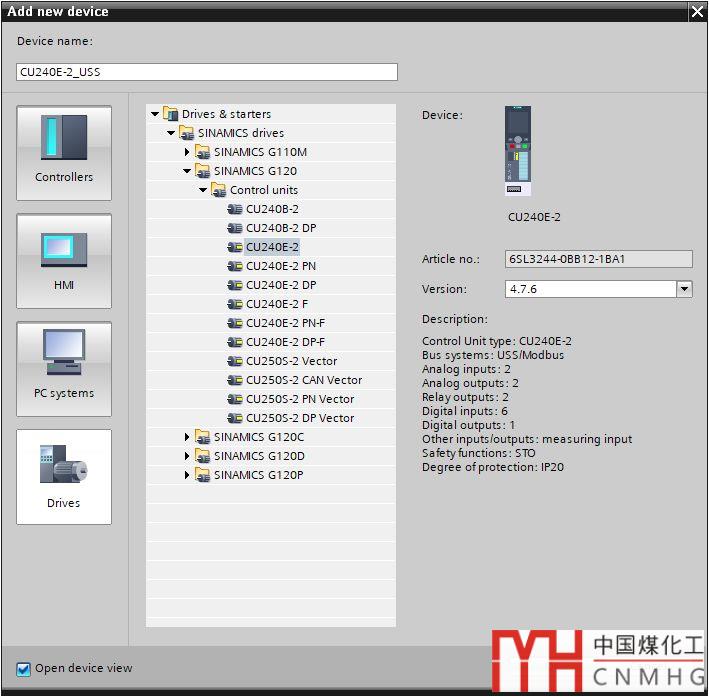Collapse the SINAMICS drives node
This screenshot has width=709, height=697.
coord(171,133)
